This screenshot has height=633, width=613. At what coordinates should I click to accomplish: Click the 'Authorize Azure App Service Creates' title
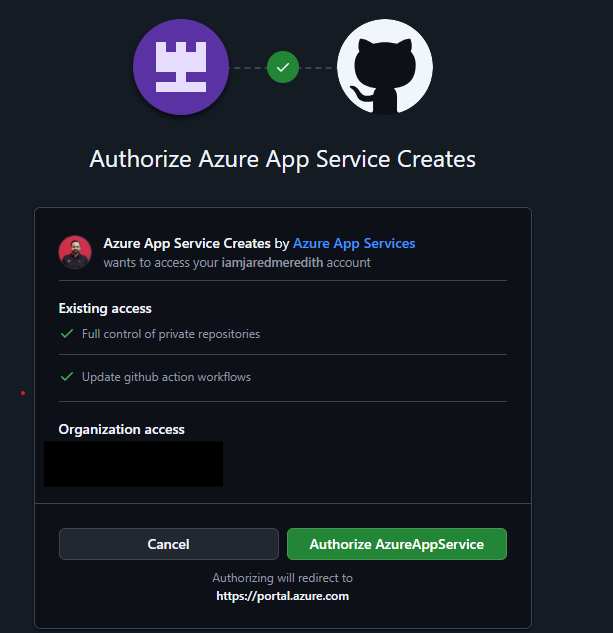point(282,159)
